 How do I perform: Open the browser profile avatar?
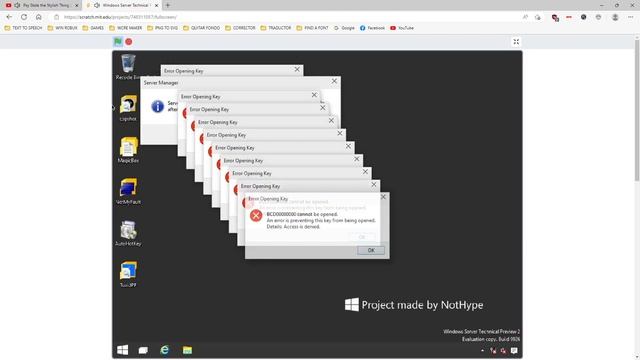pos(615,17)
